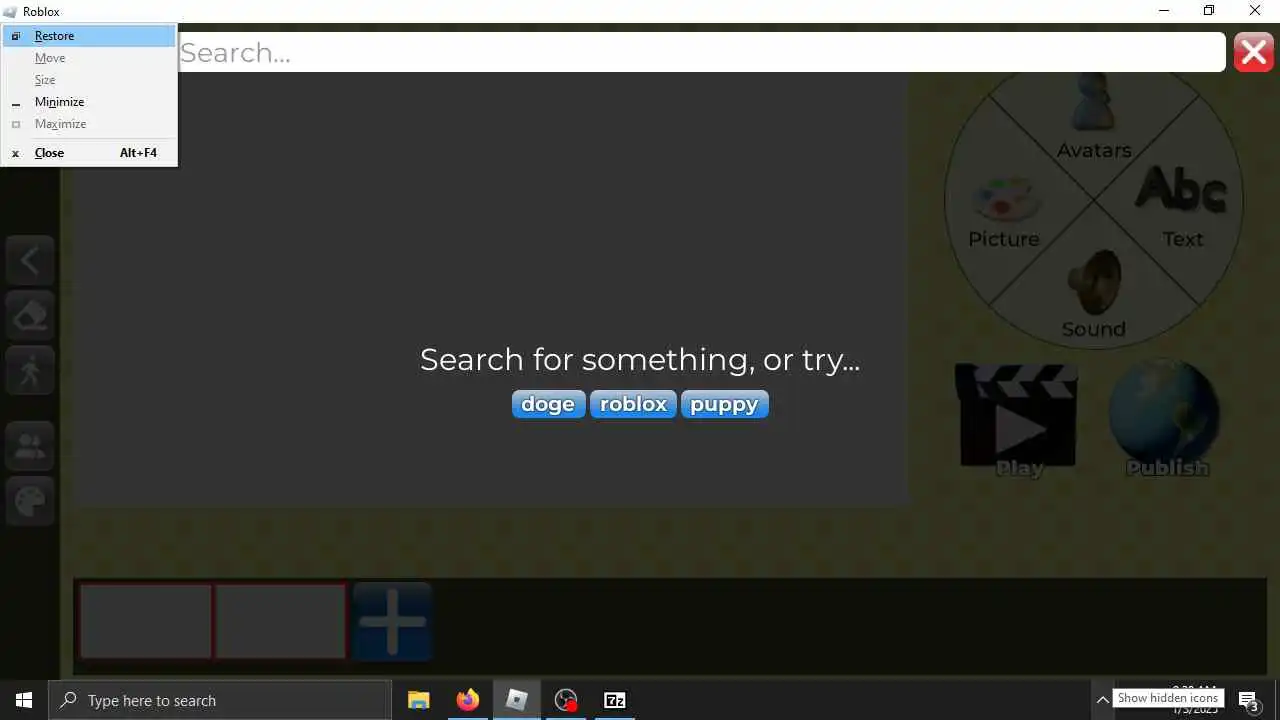Open the notification center icon
Screen dimensions: 1280x720
coord(1249,700)
